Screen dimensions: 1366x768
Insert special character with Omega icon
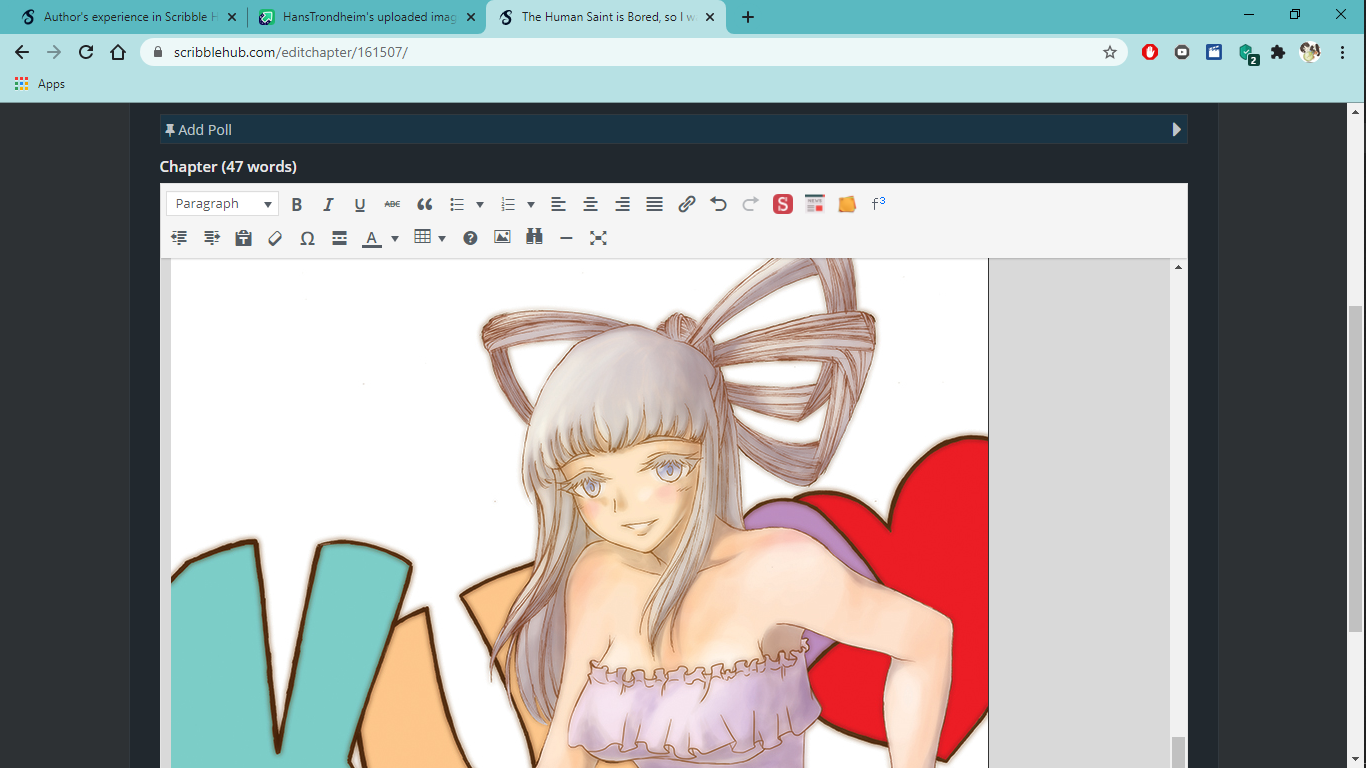click(x=307, y=238)
